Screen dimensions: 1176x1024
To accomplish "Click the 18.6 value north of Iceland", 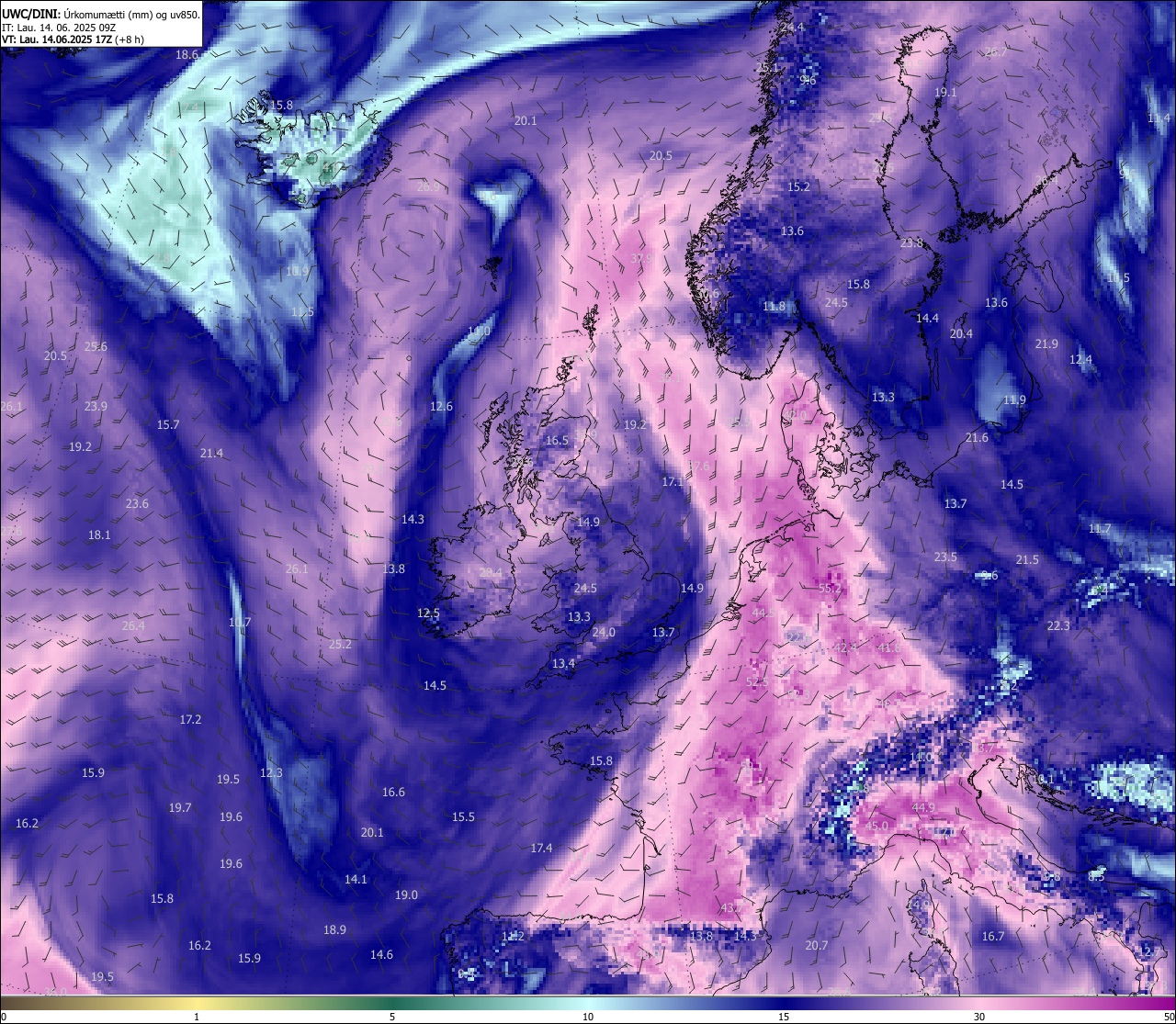I will point(187,54).
